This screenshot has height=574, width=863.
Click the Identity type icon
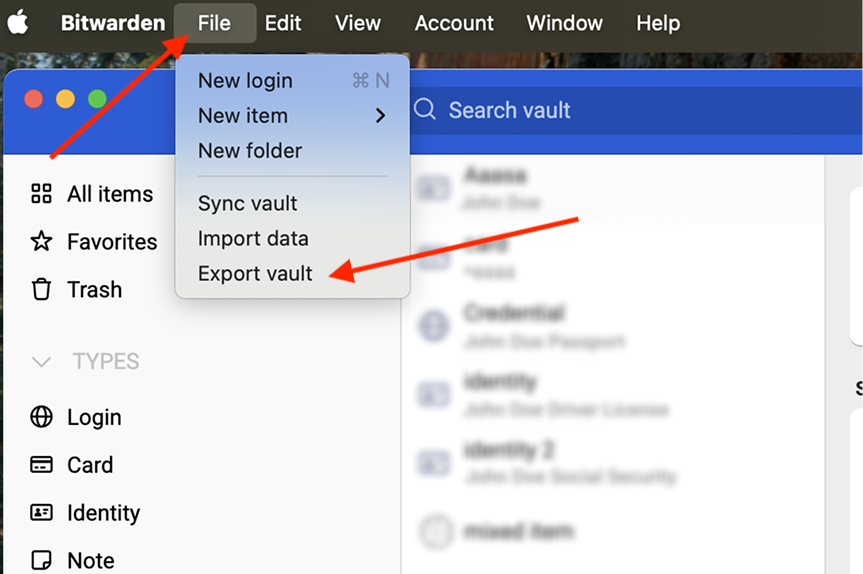point(41,512)
